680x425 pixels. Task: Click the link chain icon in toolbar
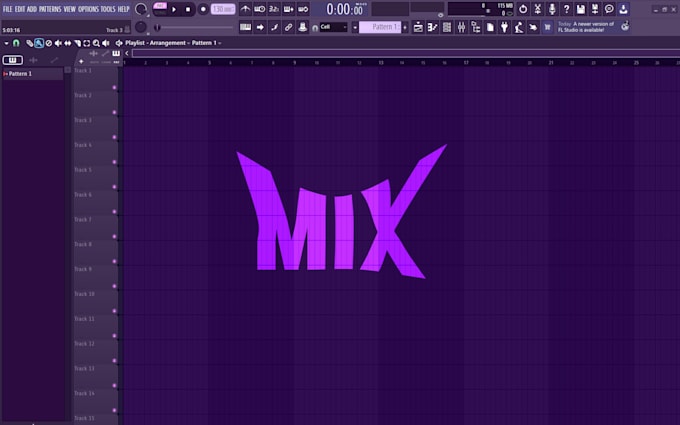pyautogui.click(x=288, y=27)
